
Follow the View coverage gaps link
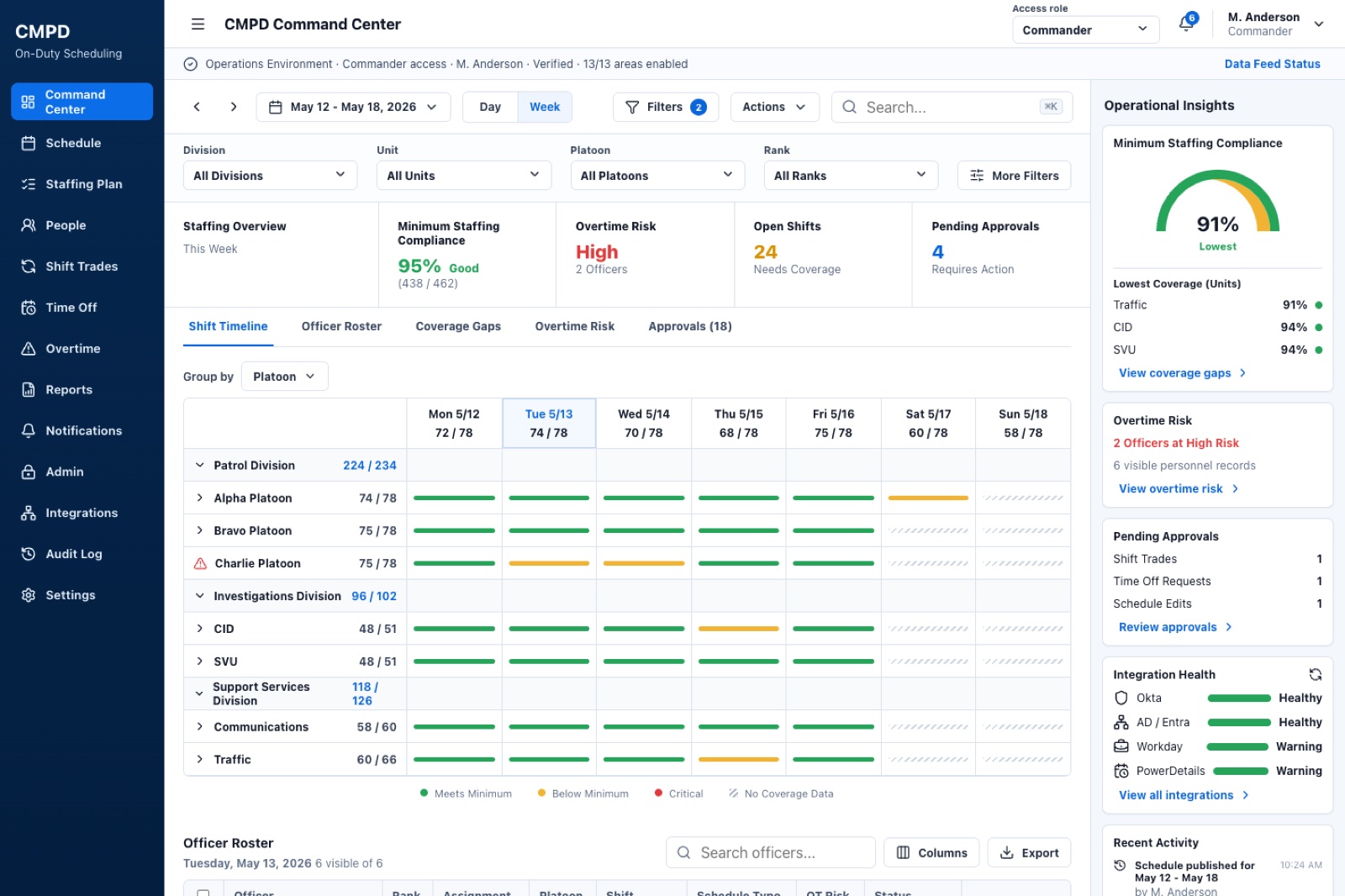point(1183,373)
